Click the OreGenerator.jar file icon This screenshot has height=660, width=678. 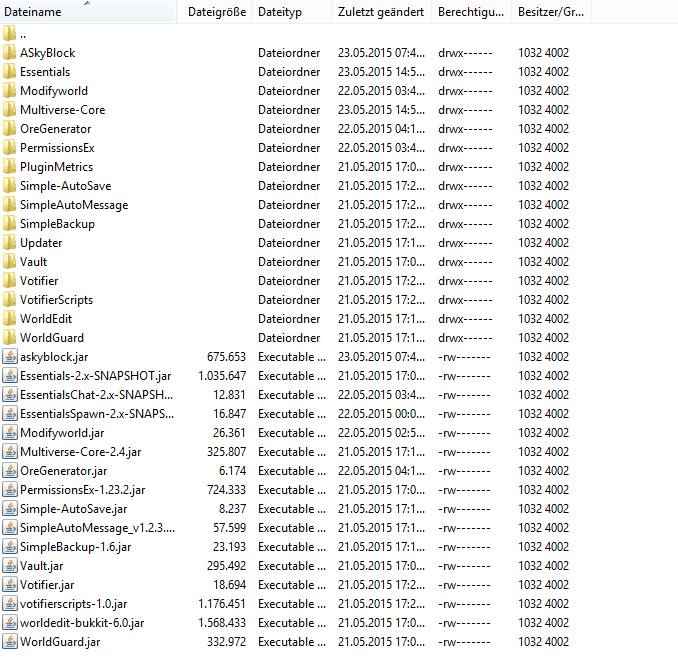(x=10, y=471)
